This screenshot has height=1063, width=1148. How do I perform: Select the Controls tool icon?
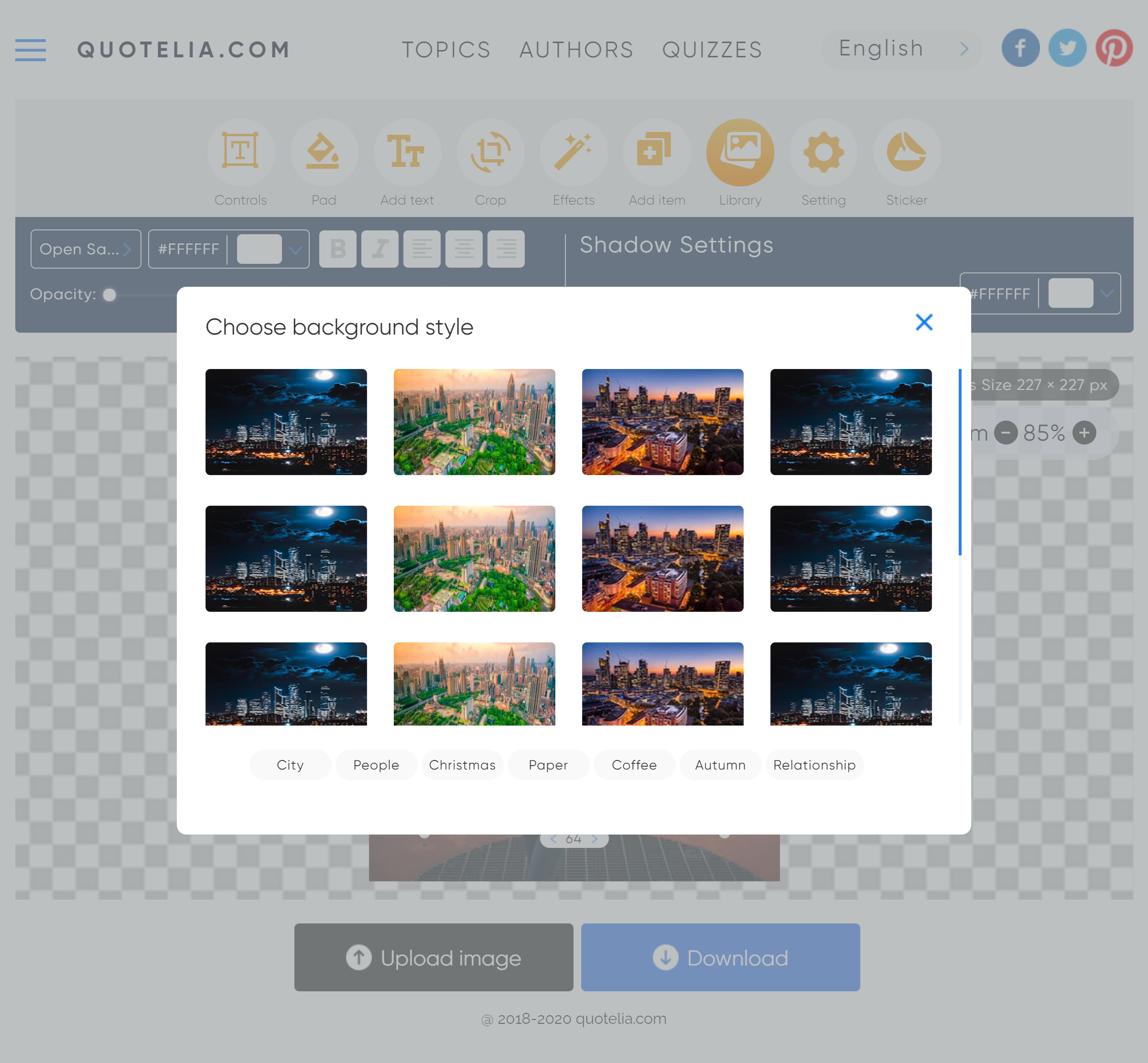240,152
